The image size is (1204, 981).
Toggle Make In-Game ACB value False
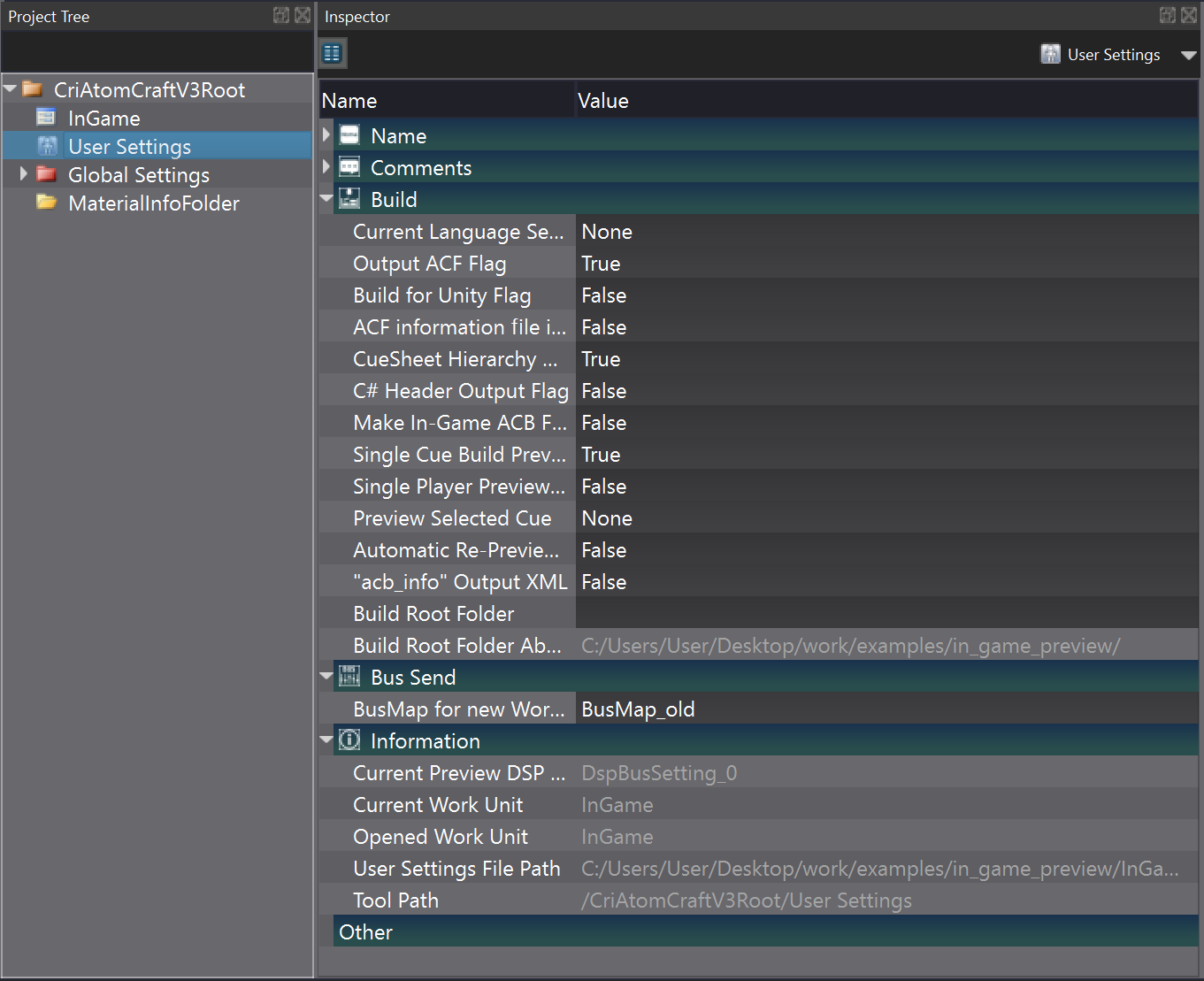click(887, 422)
